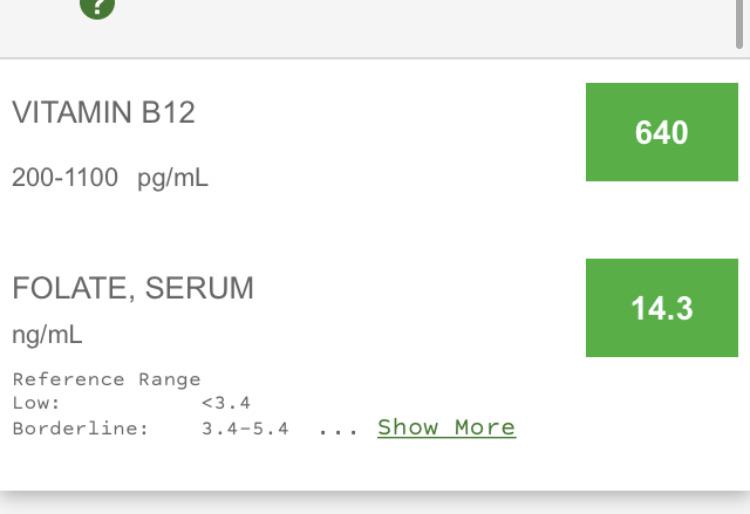This screenshot has height=514, width=750.
Task: Click the number 14.3 in Folate row
Action: click(x=662, y=308)
